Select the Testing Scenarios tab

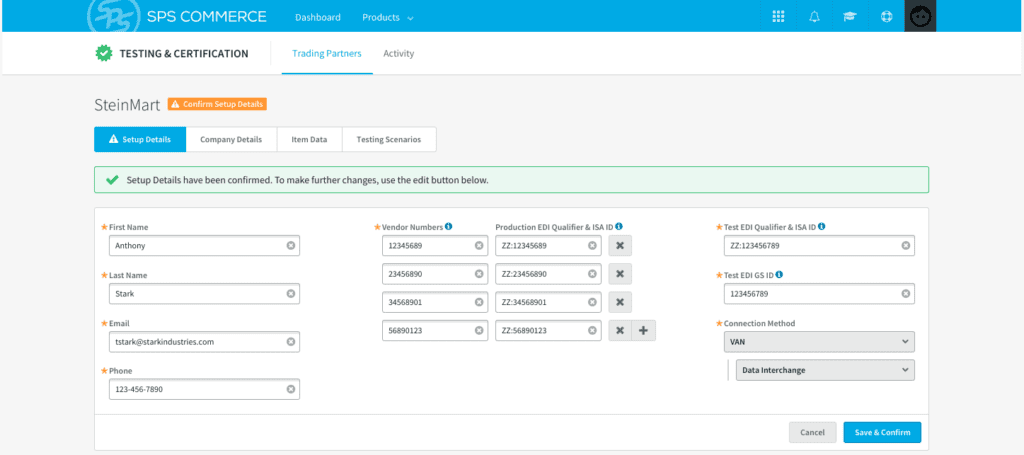click(x=389, y=139)
